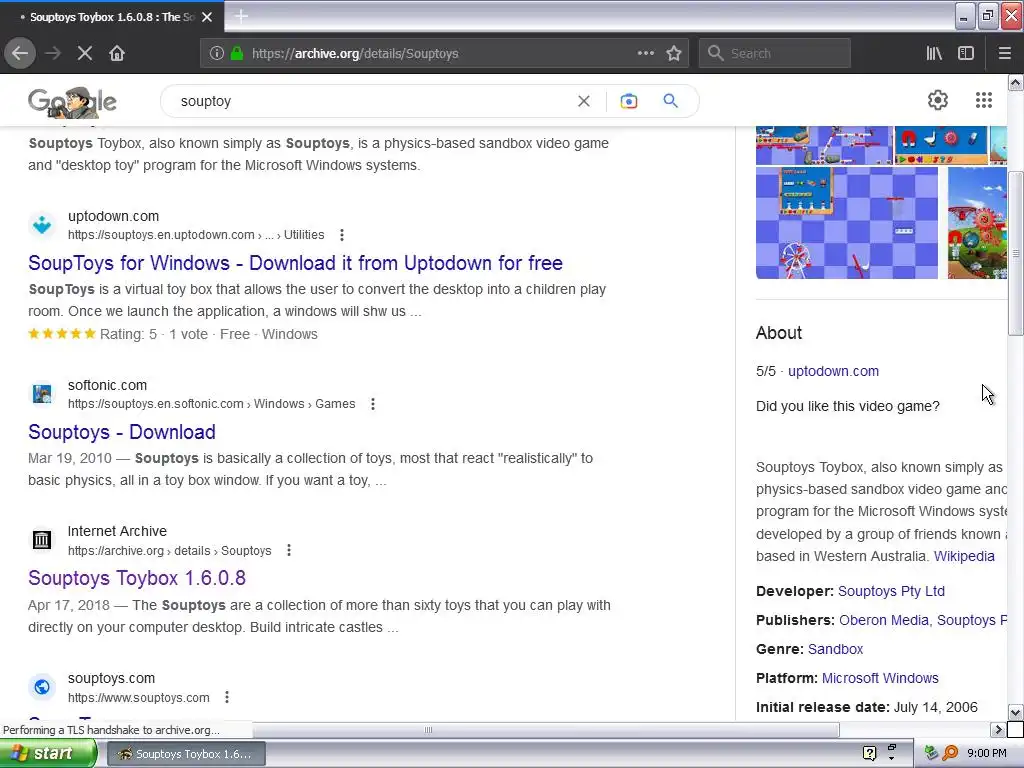The height and width of the screenshot is (768, 1024).
Task: Click the Internet Archive site name
Action: point(118,532)
